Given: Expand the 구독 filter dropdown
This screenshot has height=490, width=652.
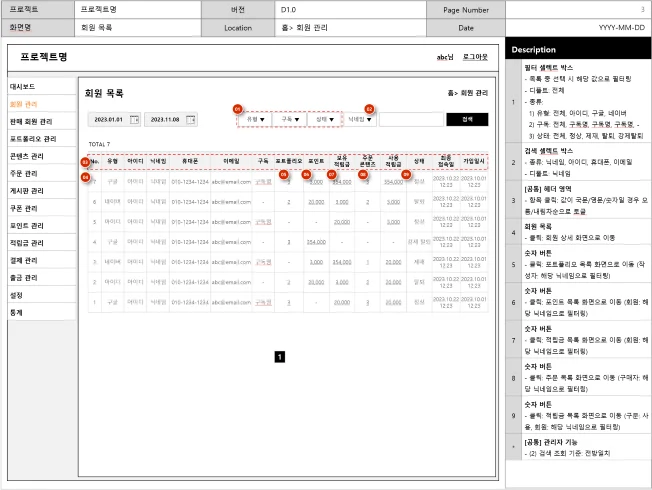Looking at the screenshot, I should 290,119.
